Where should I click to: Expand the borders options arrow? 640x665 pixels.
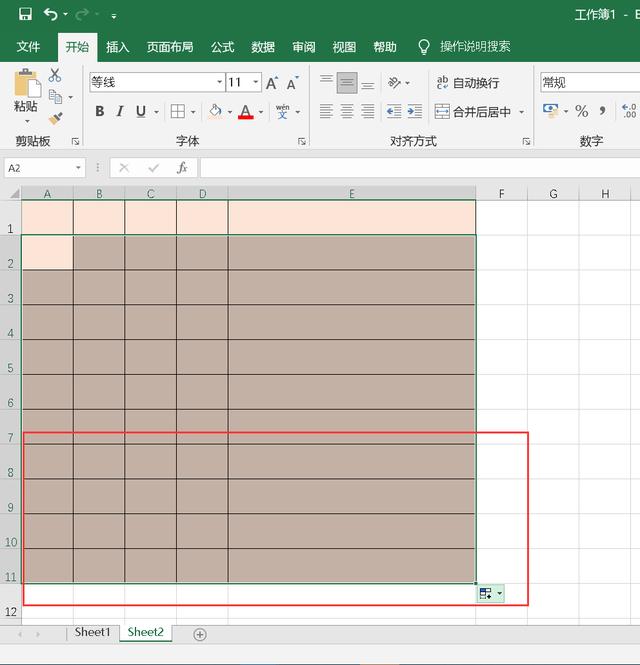193,112
